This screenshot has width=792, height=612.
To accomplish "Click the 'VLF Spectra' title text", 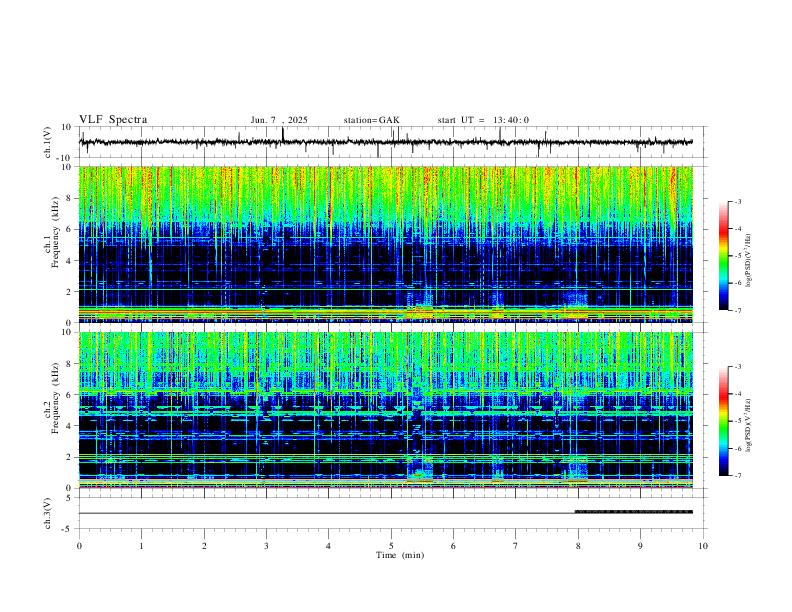I will click(113, 120).
